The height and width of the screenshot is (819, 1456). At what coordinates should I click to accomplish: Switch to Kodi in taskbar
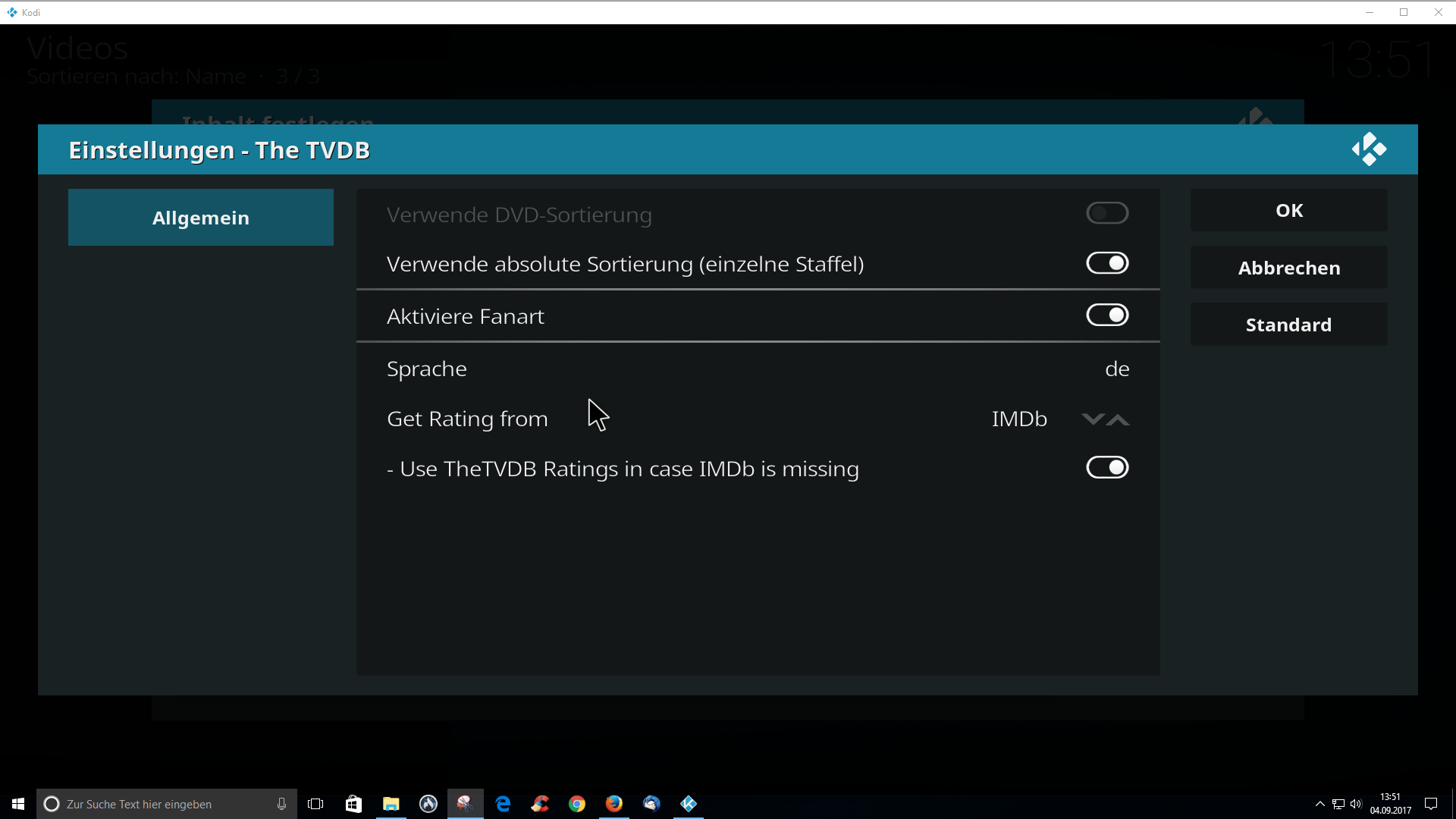coord(689,804)
